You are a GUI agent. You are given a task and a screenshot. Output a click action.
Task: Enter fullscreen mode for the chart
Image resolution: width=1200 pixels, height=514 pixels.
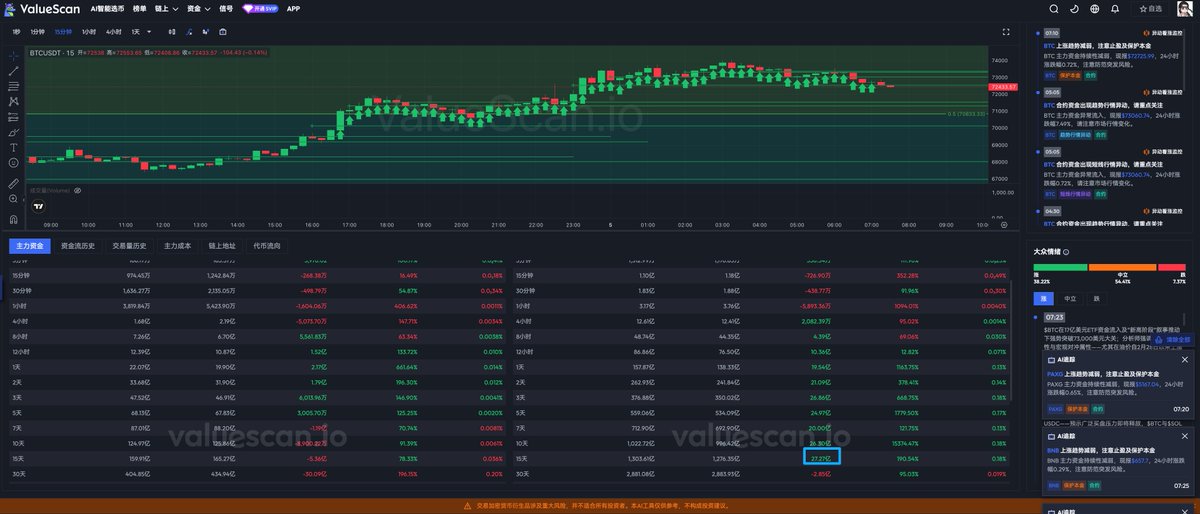1006,31
